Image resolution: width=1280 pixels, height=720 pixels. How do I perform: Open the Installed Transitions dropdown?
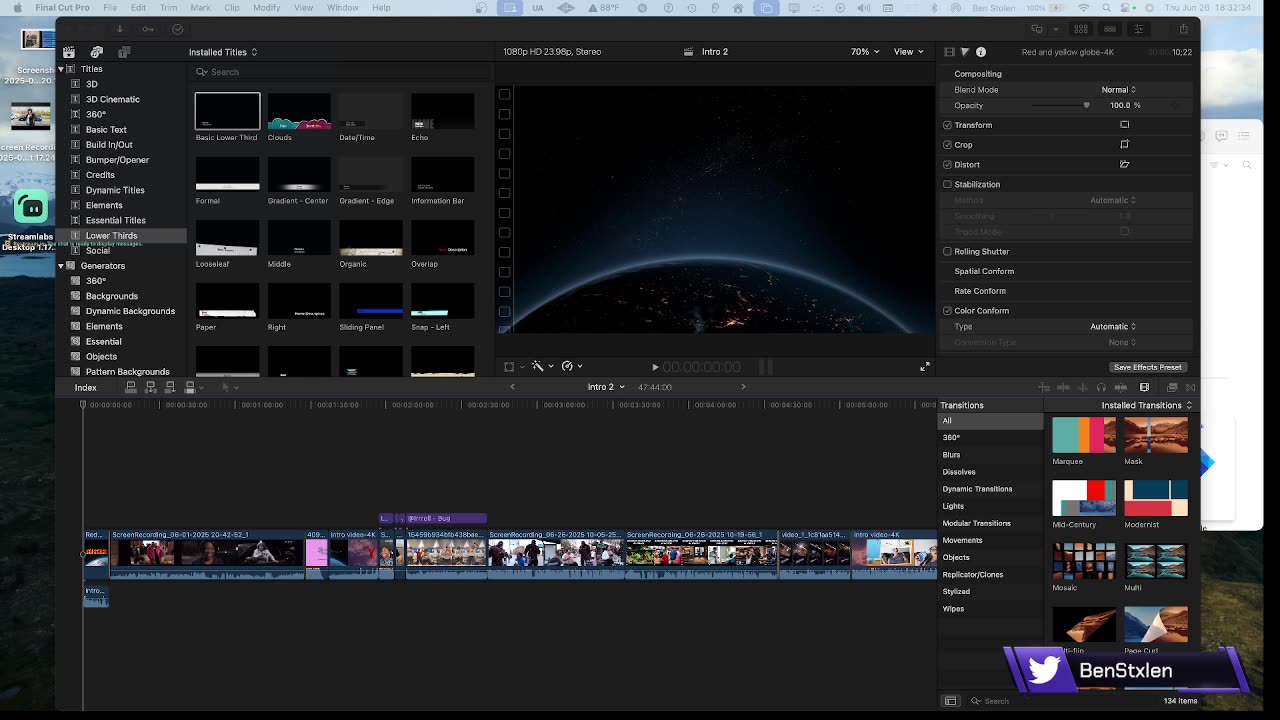[x=1147, y=405]
